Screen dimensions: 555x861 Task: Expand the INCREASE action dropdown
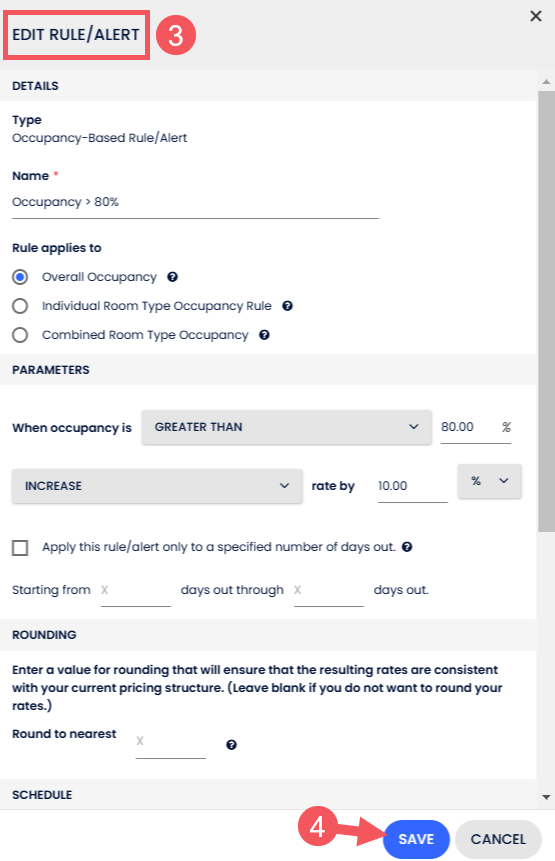157,486
